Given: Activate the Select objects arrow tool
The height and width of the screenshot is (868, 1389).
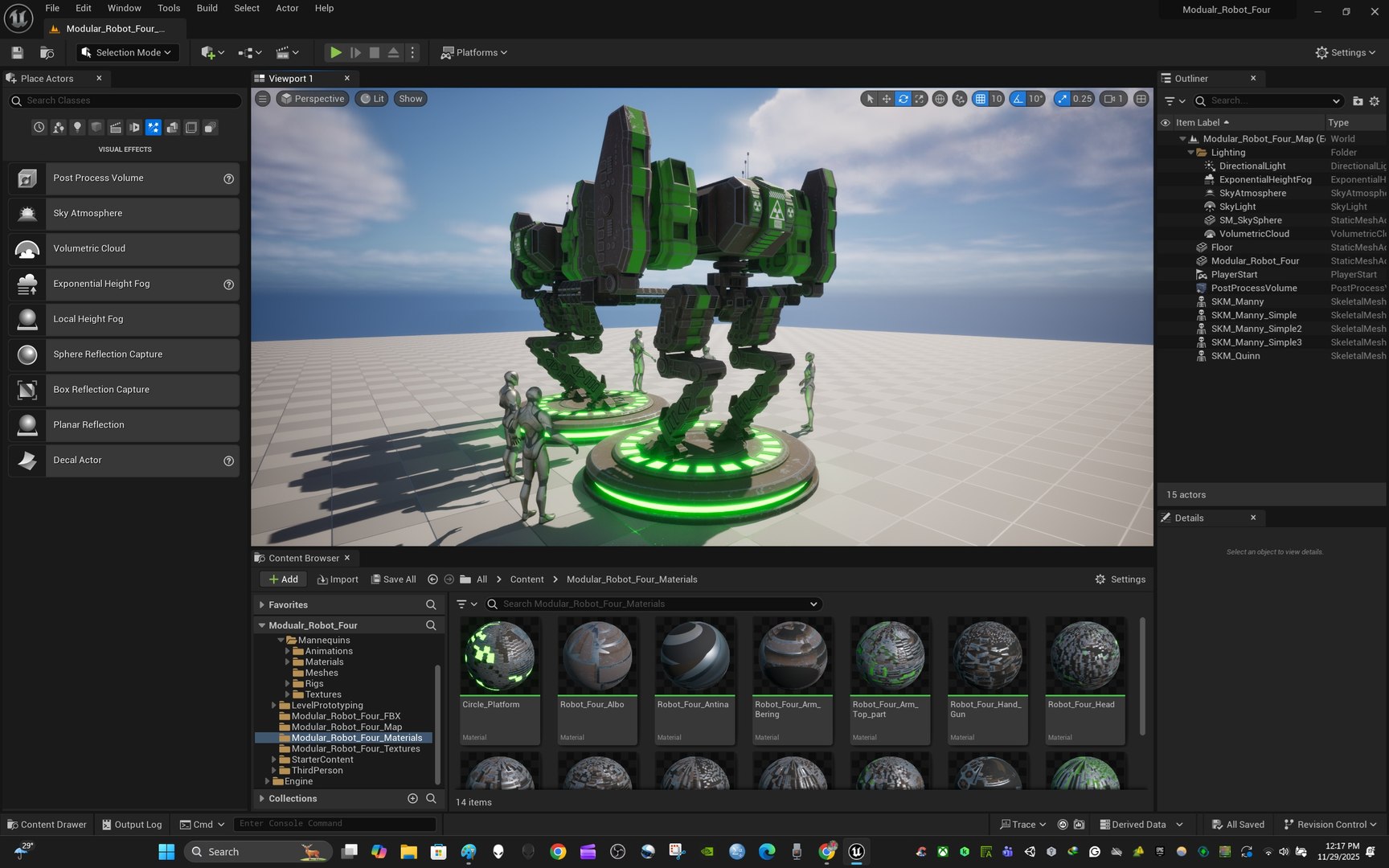Looking at the screenshot, I should [x=870, y=99].
